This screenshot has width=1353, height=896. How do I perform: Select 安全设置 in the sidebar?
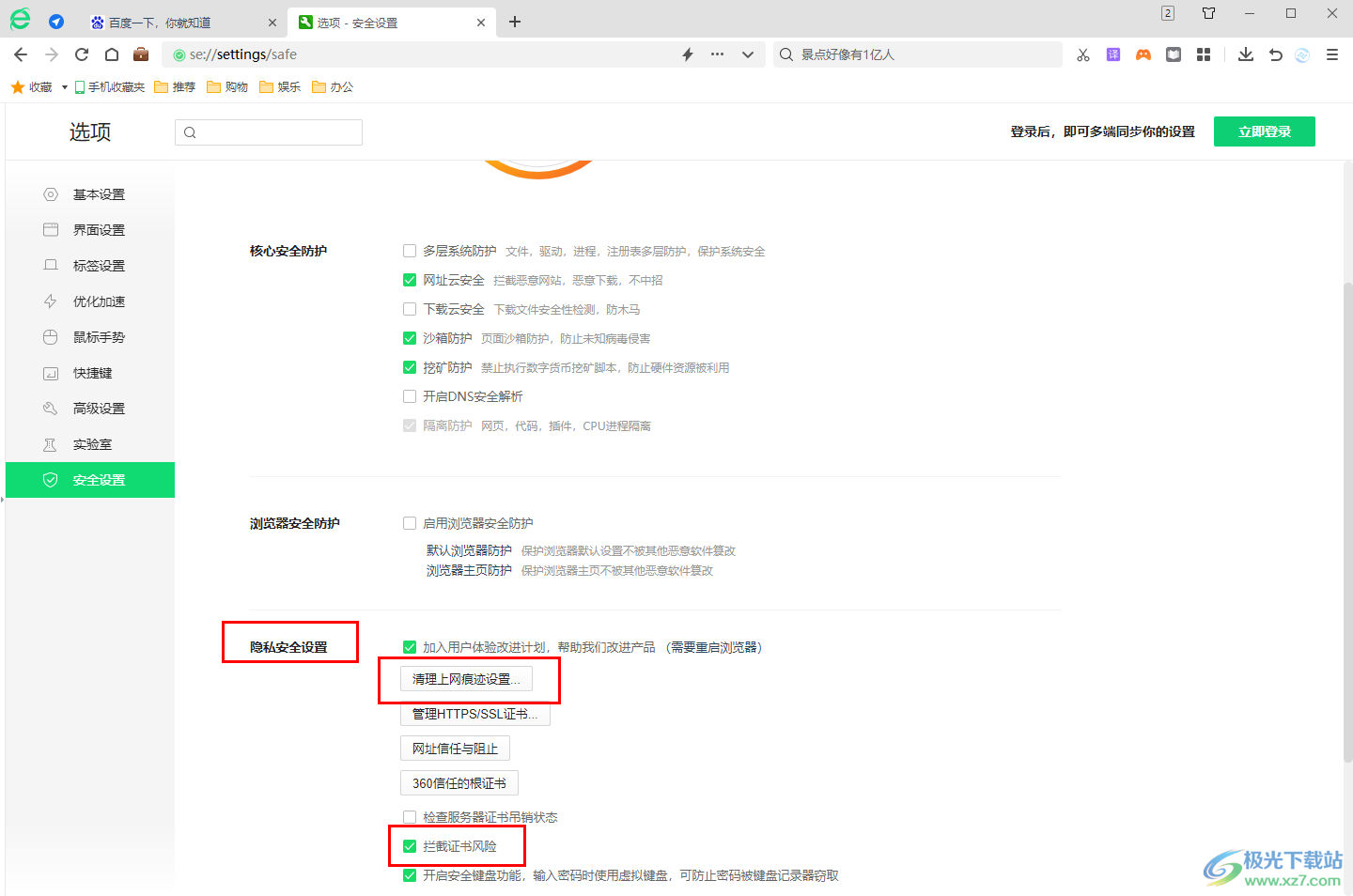(90, 480)
